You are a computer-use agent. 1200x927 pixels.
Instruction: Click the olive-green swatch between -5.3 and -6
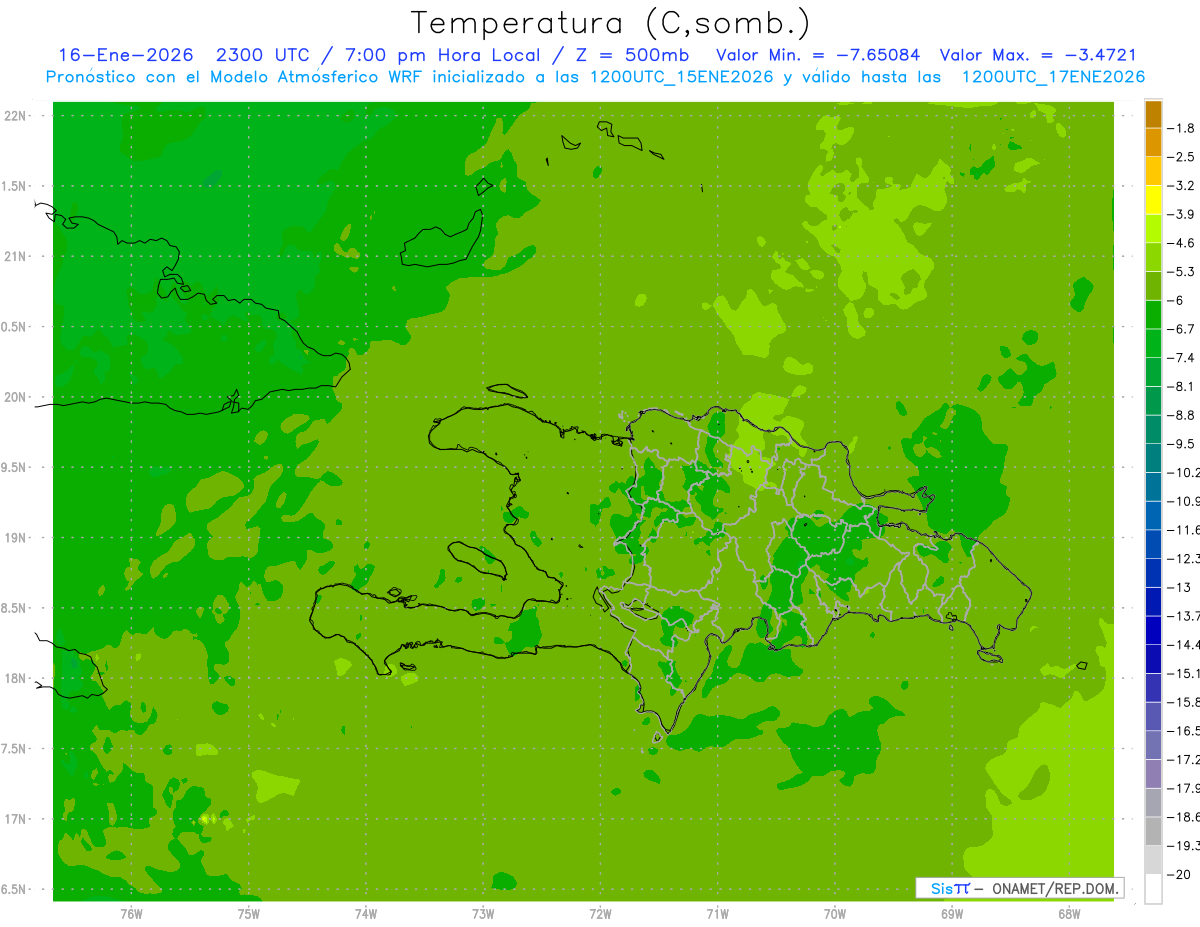pyautogui.click(x=1153, y=286)
